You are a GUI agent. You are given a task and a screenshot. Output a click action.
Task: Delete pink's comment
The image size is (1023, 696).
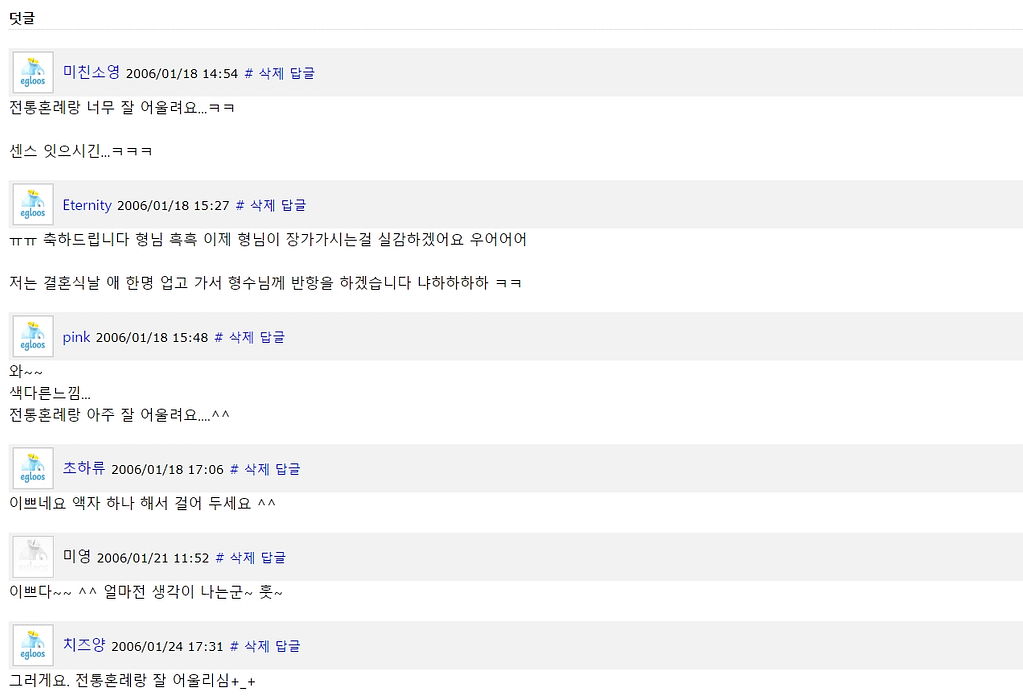coord(241,337)
